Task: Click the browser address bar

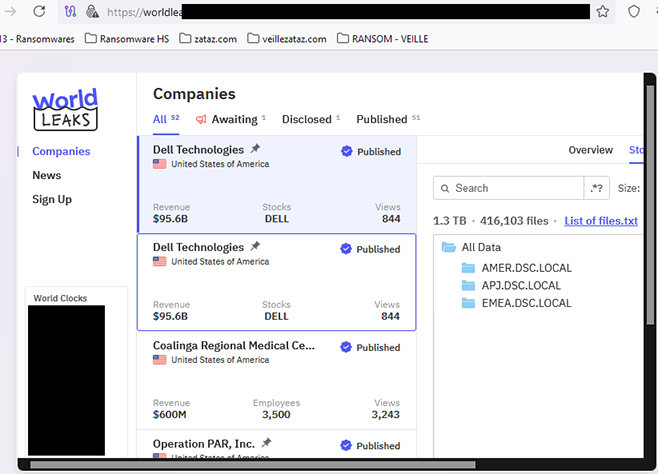Action: 336,11
